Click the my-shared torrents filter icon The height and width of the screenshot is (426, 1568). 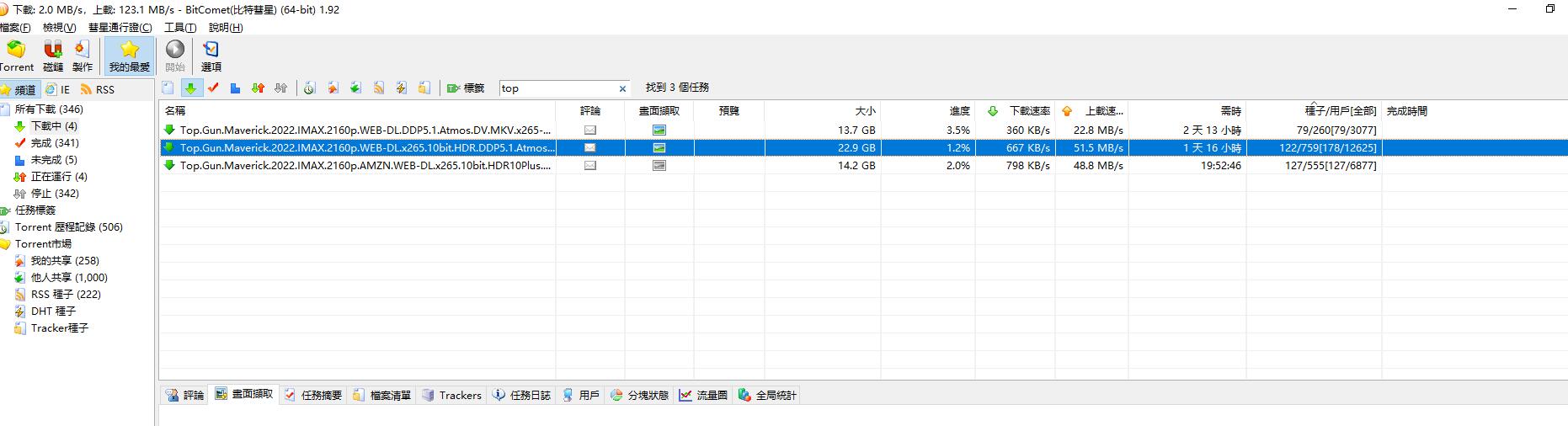(333, 88)
